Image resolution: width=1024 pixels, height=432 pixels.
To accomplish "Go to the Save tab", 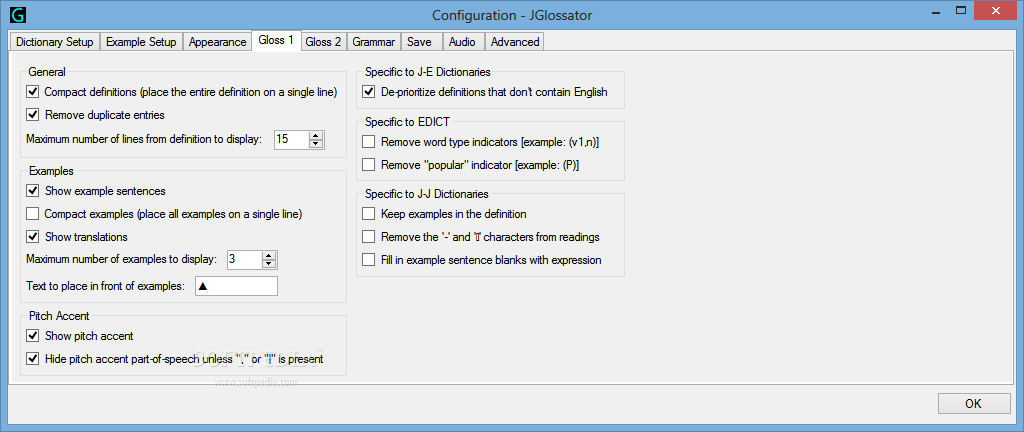I will 419,42.
